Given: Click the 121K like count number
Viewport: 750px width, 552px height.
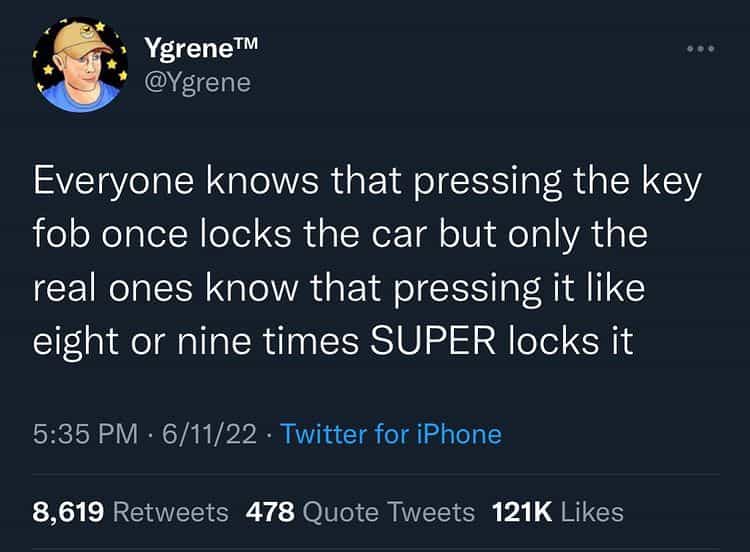Looking at the screenshot, I should tap(522, 513).
